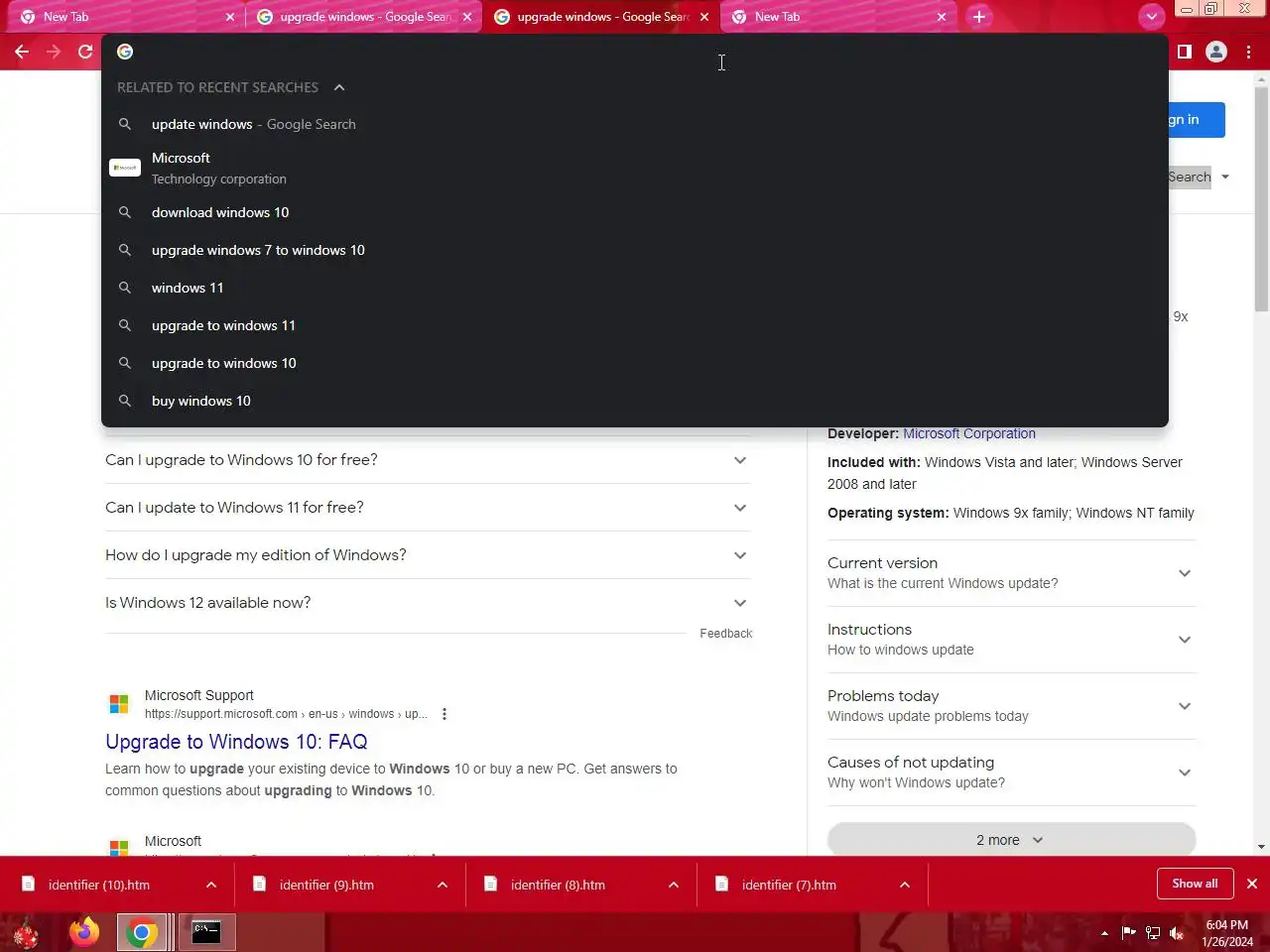Open Command Prompt from taskbar
The image size is (1270, 952).
(x=206, y=932)
